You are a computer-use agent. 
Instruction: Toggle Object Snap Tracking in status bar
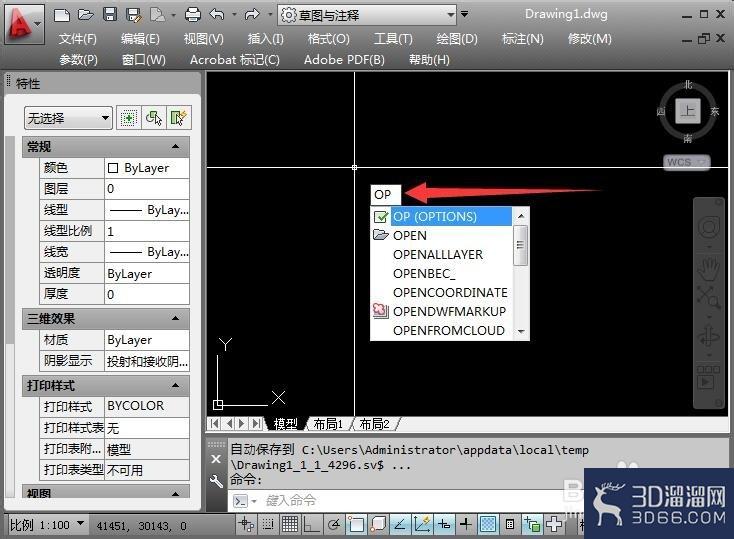tap(400, 524)
